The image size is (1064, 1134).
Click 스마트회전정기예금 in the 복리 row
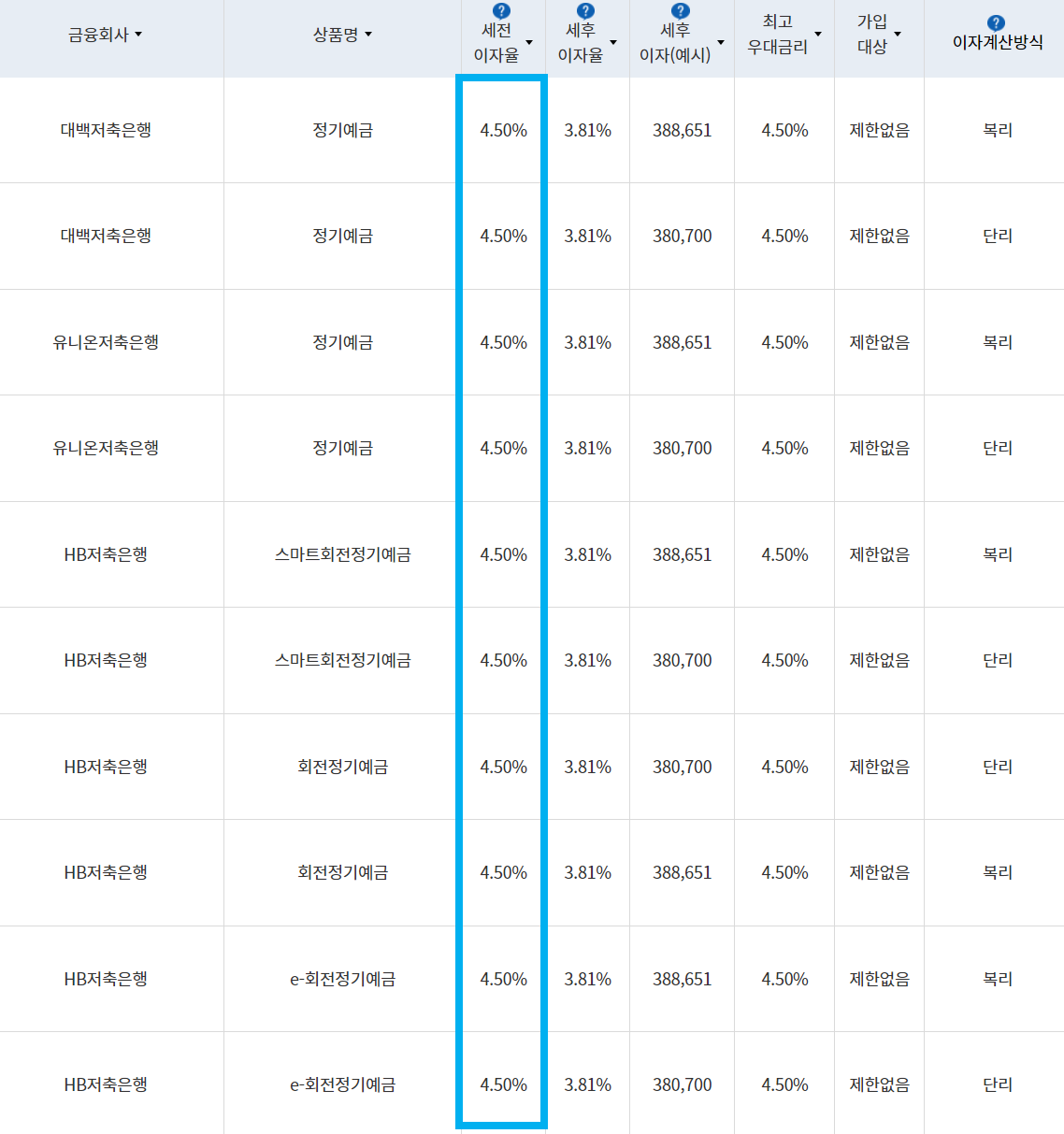[x=343, y=554]
